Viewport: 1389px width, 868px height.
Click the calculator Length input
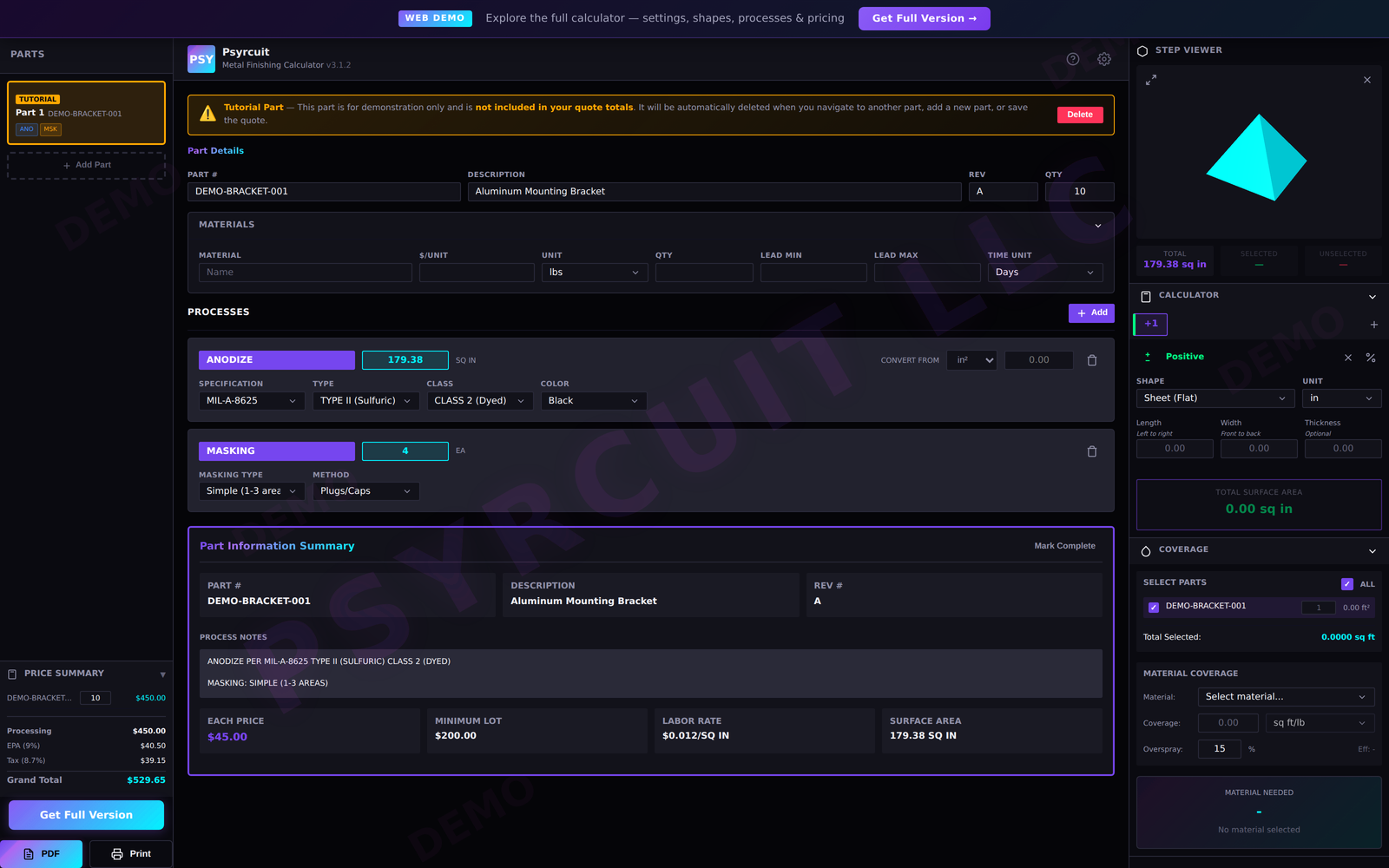tap(1175, 449)
